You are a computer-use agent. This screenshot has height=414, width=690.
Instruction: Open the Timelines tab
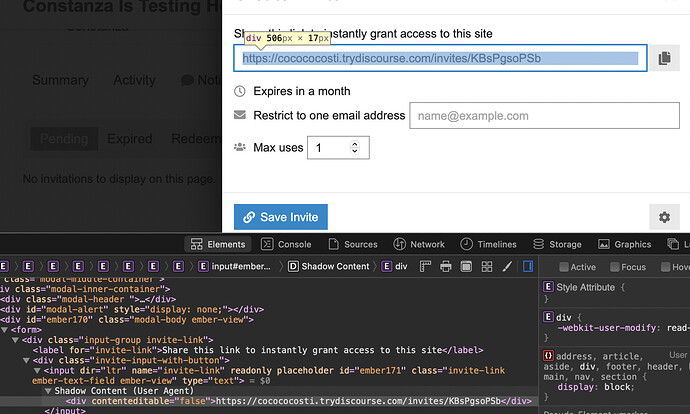pos(488,244)
